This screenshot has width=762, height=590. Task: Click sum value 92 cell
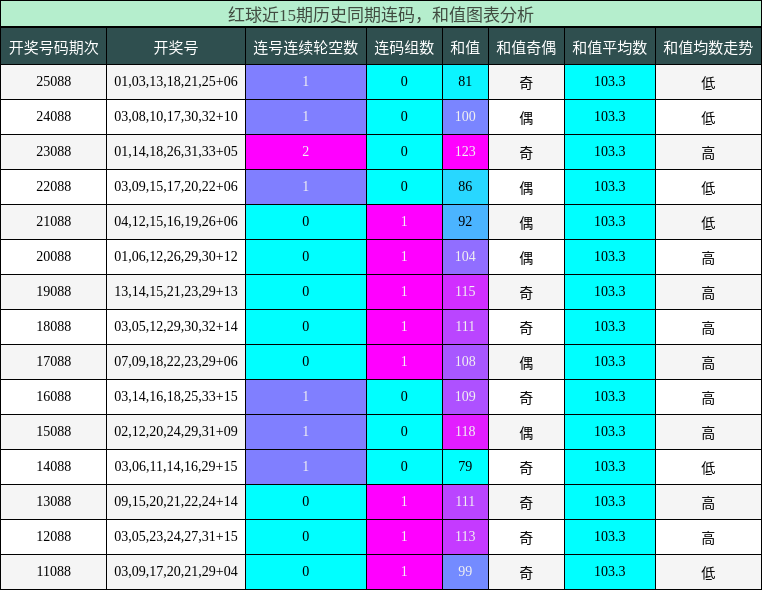pos(465,222)
